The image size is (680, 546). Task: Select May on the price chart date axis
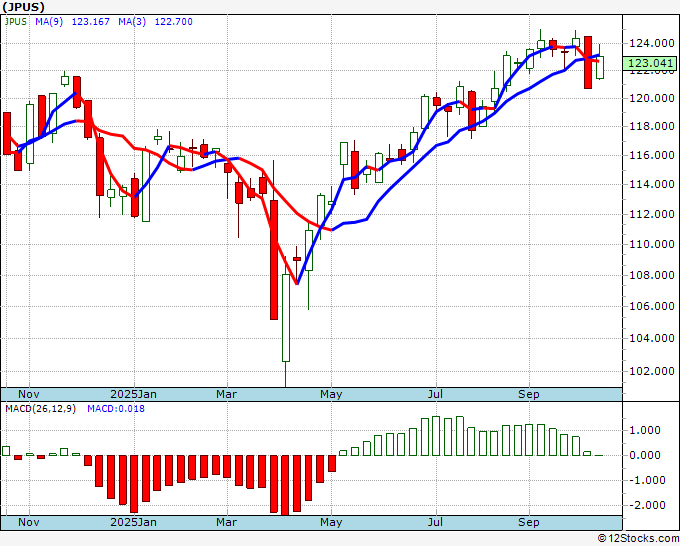coord(331,394)
